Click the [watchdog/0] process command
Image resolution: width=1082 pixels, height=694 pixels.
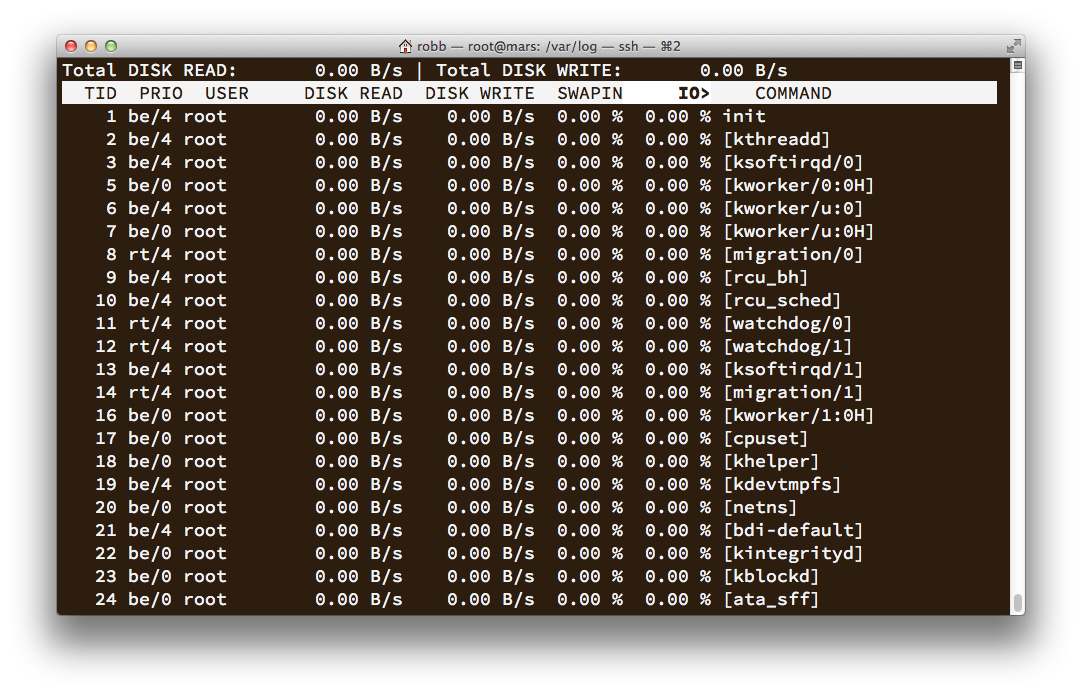(788, 323)
